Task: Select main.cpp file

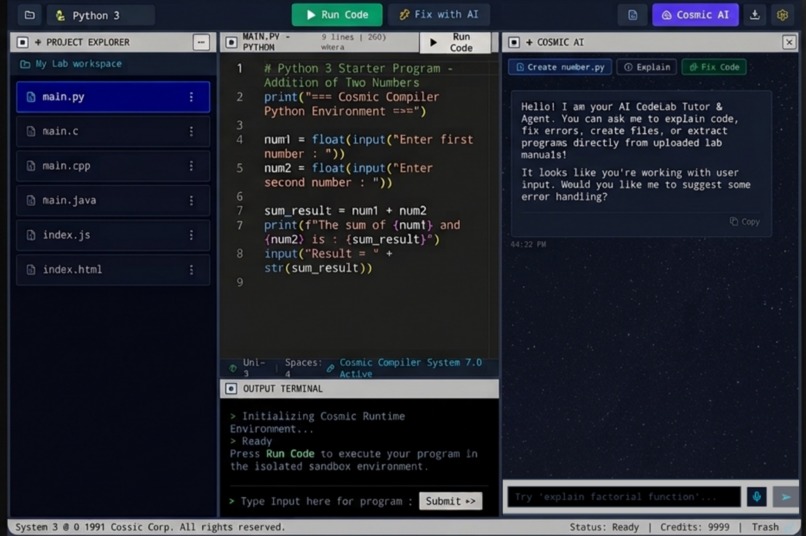Action: 113,165
